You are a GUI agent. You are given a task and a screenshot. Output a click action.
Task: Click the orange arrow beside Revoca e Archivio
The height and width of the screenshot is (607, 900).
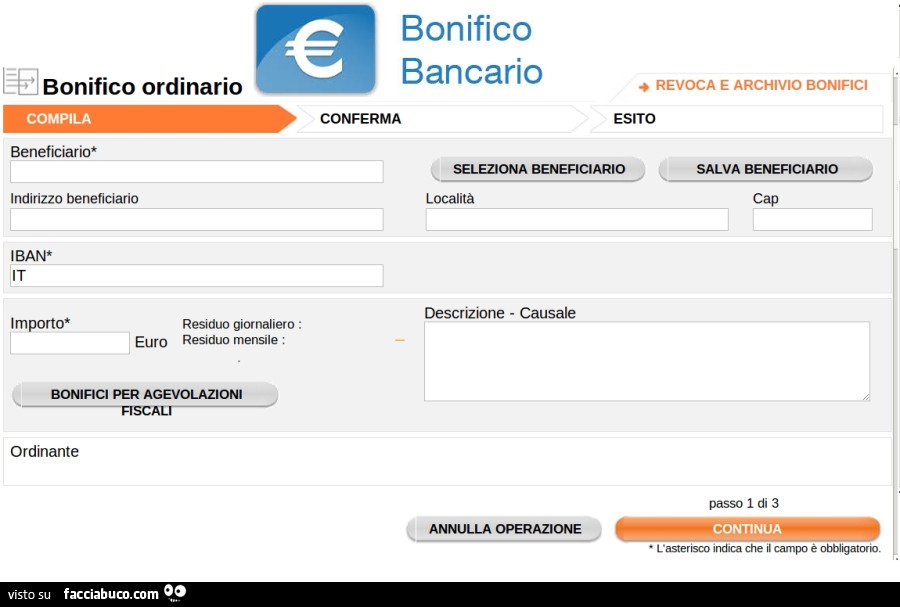[x=644, y=87]
